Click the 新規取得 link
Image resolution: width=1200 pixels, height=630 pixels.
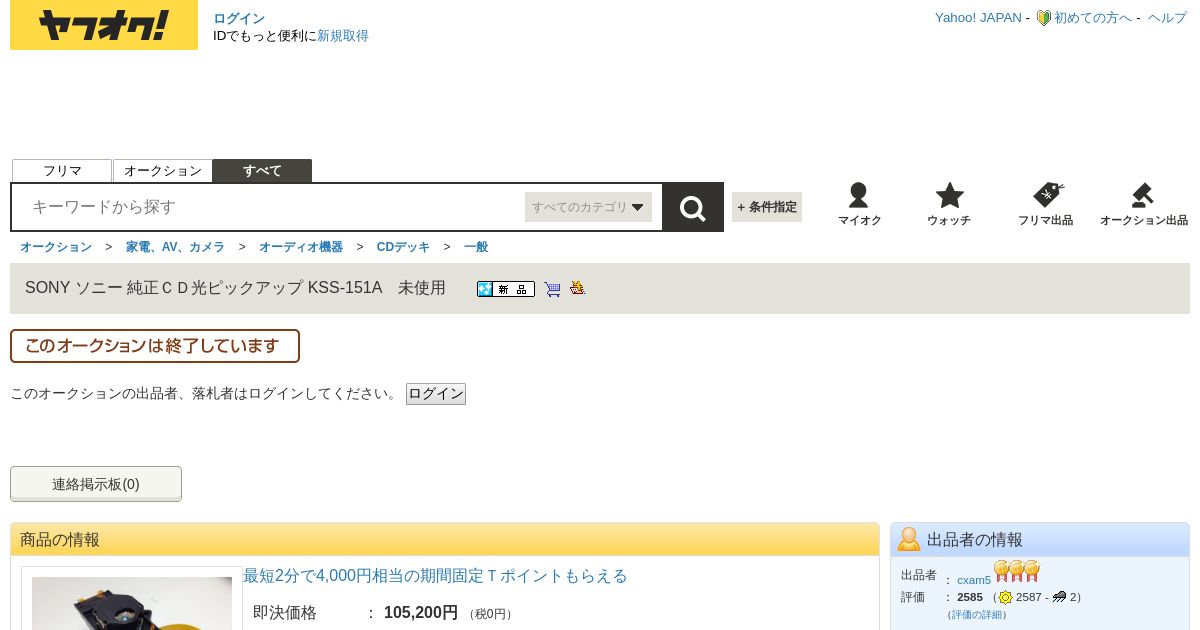[x=343, y=36]
